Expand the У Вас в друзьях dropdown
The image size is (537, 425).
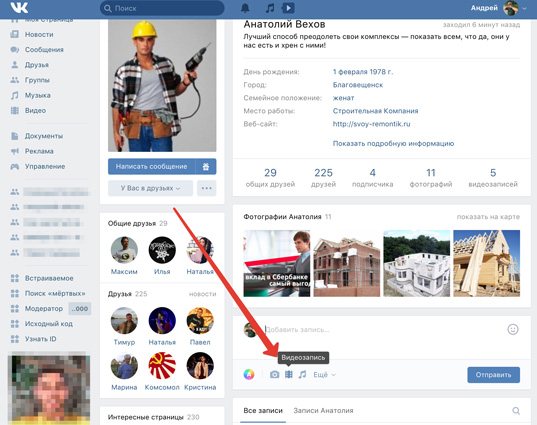click(150, 188)
